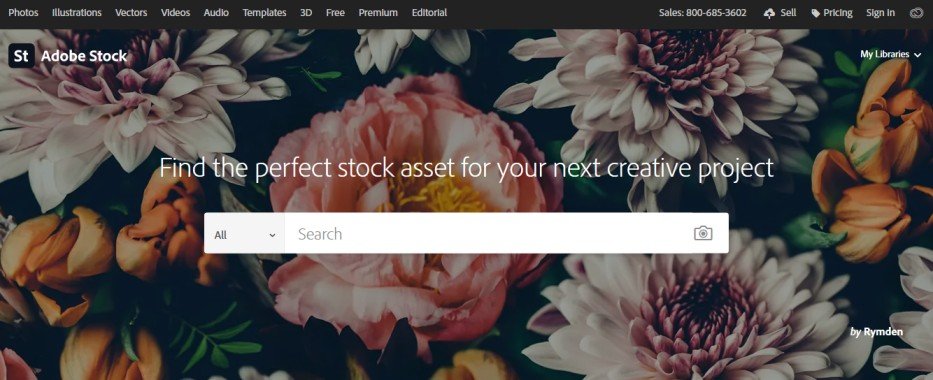Open the Templates menu item
This screenshot has width=933, height=380.
264,12
